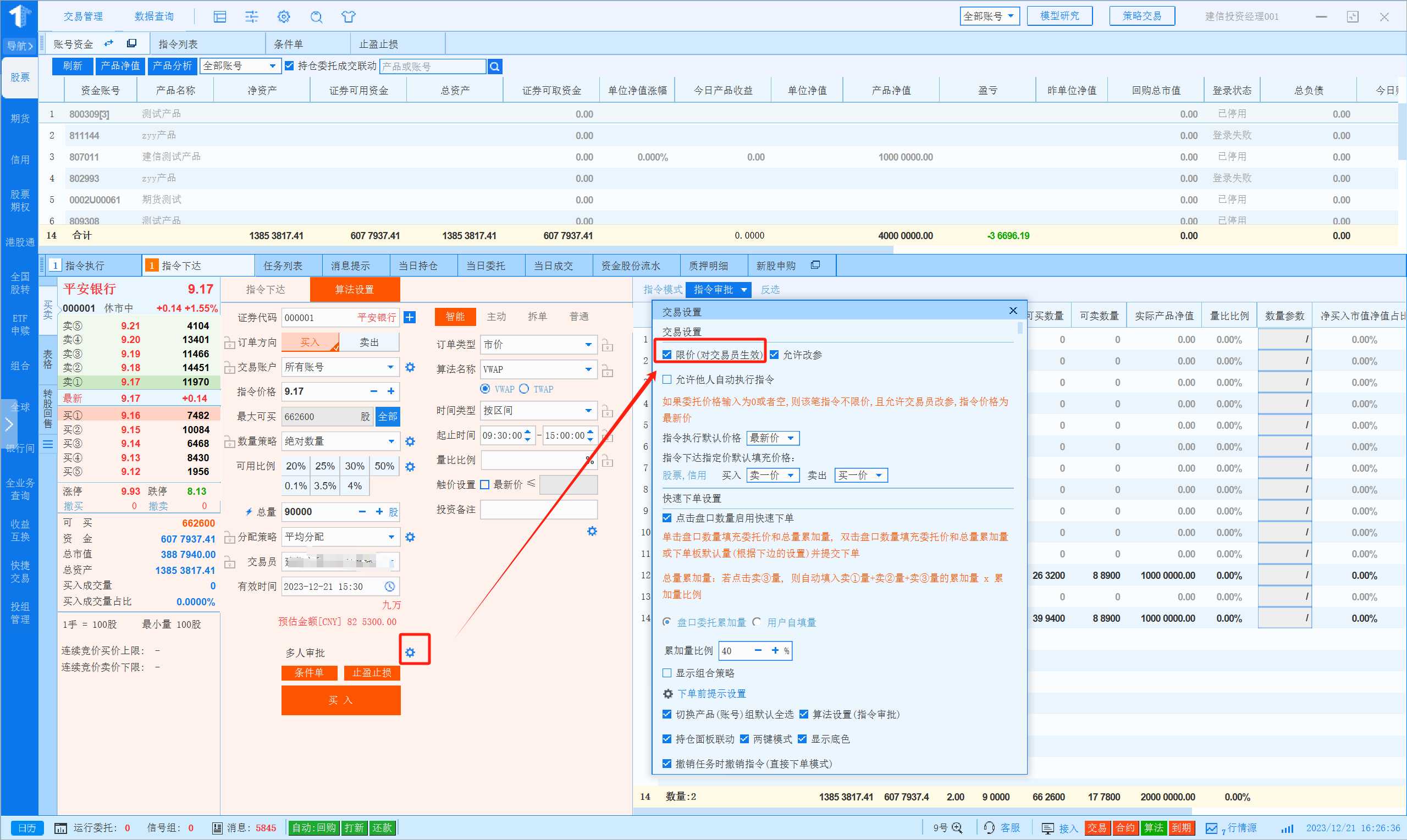1407x840 pixels.
Task: Toggle the lock icon beside 订单类型
Action: [x=608, y=345]
